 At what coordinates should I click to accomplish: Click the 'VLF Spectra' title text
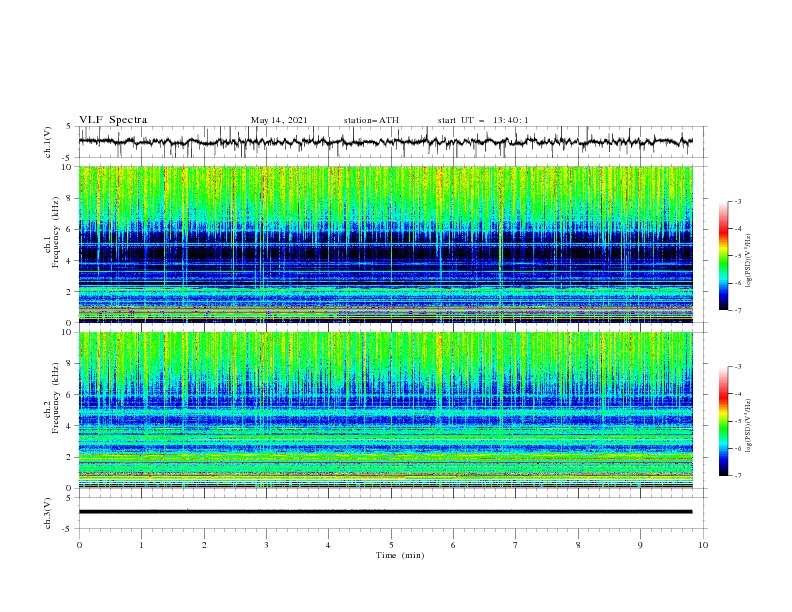pos(113,120)
